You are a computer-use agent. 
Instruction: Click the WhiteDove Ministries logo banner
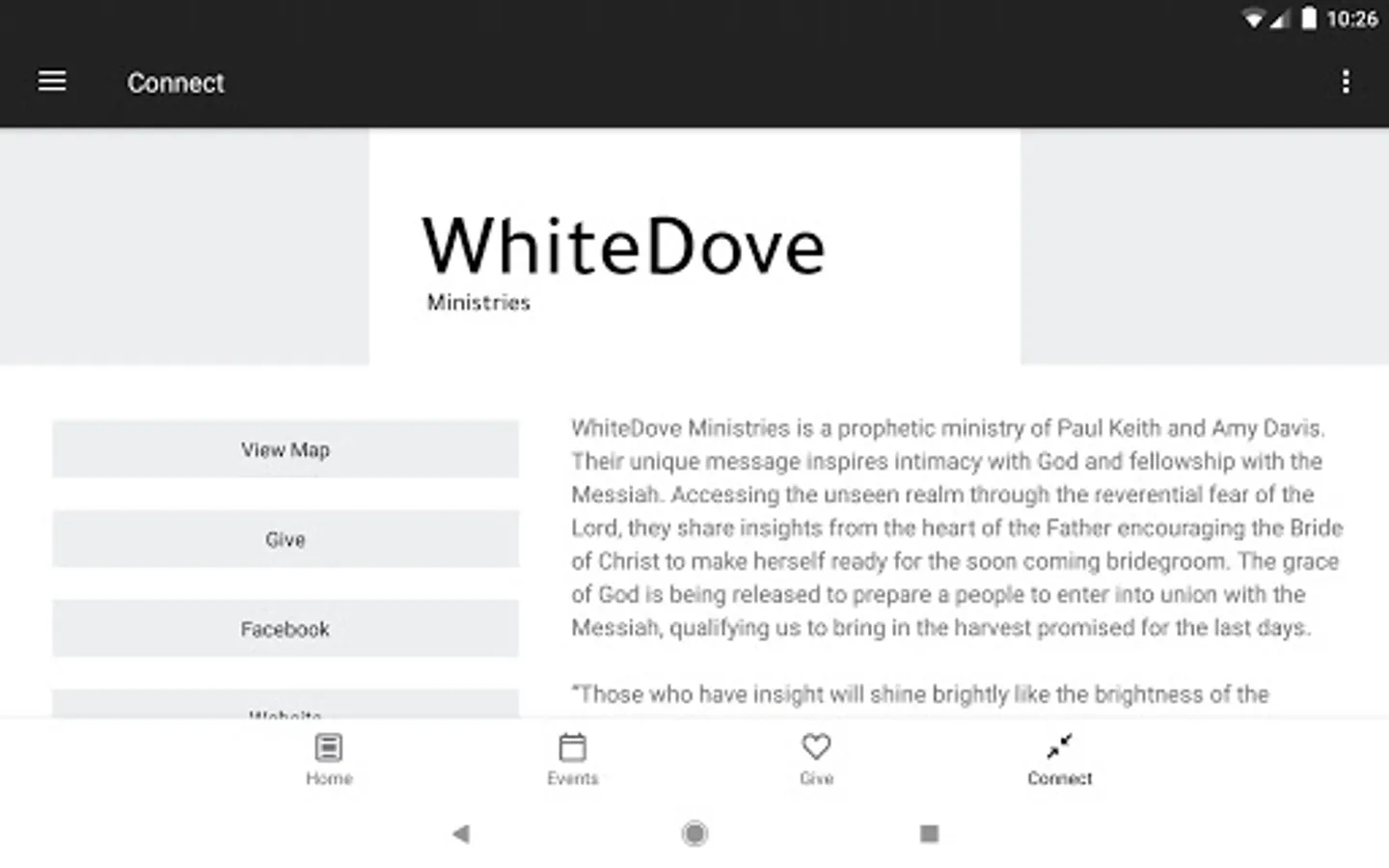coord(694,247)
